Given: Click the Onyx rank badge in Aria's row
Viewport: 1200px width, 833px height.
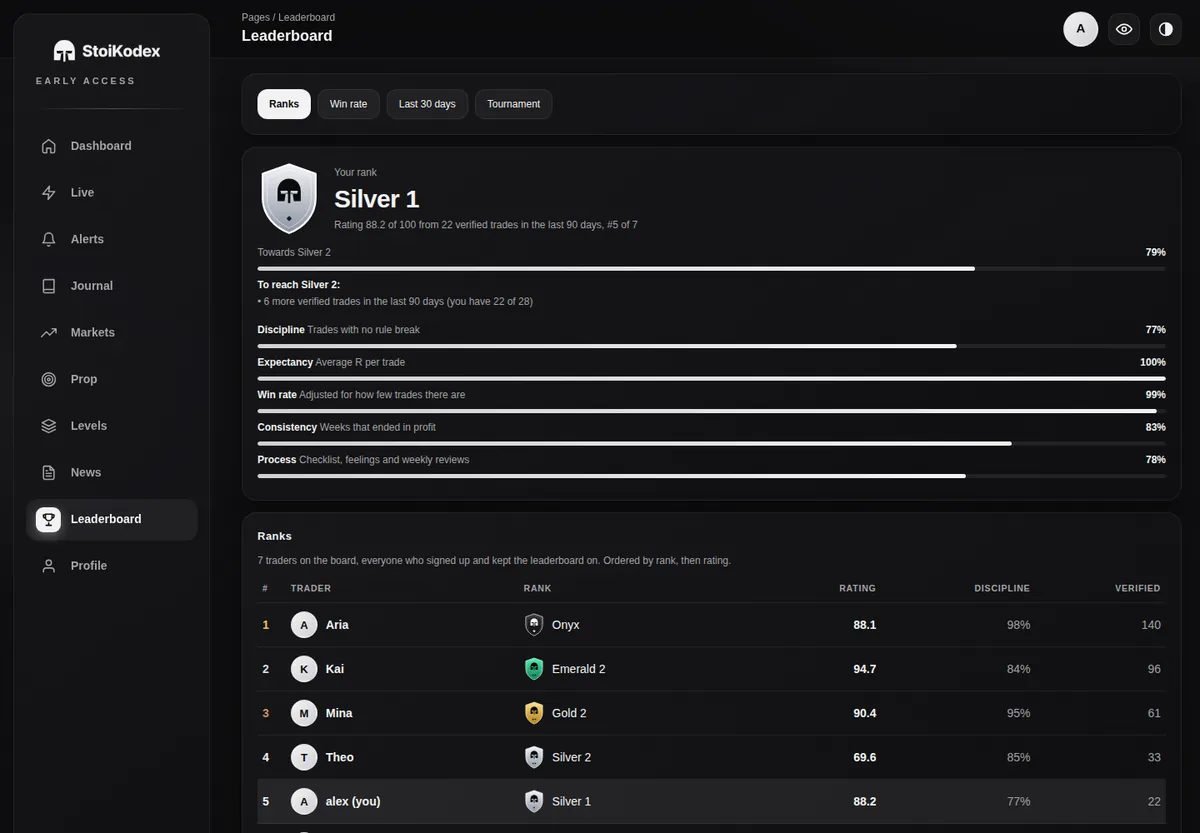Looking at the screenshot, I should click(534, 625).
